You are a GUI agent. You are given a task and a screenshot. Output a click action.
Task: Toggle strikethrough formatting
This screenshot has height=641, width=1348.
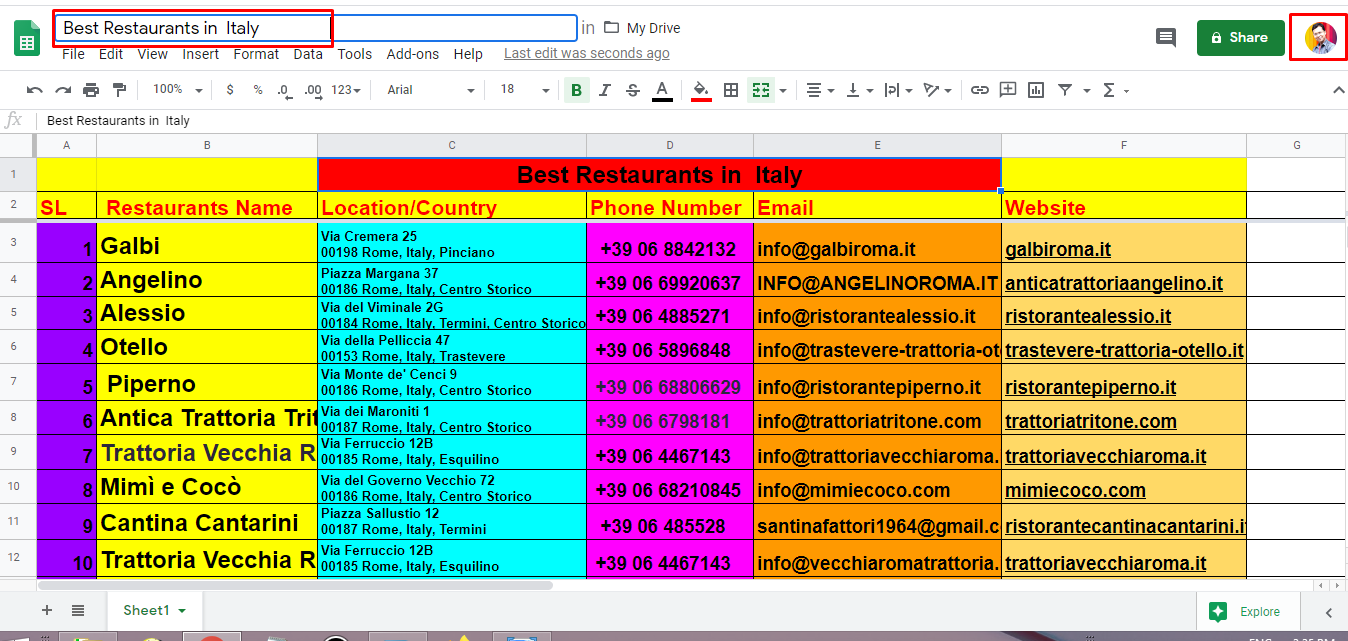click(x=633, y=90)
